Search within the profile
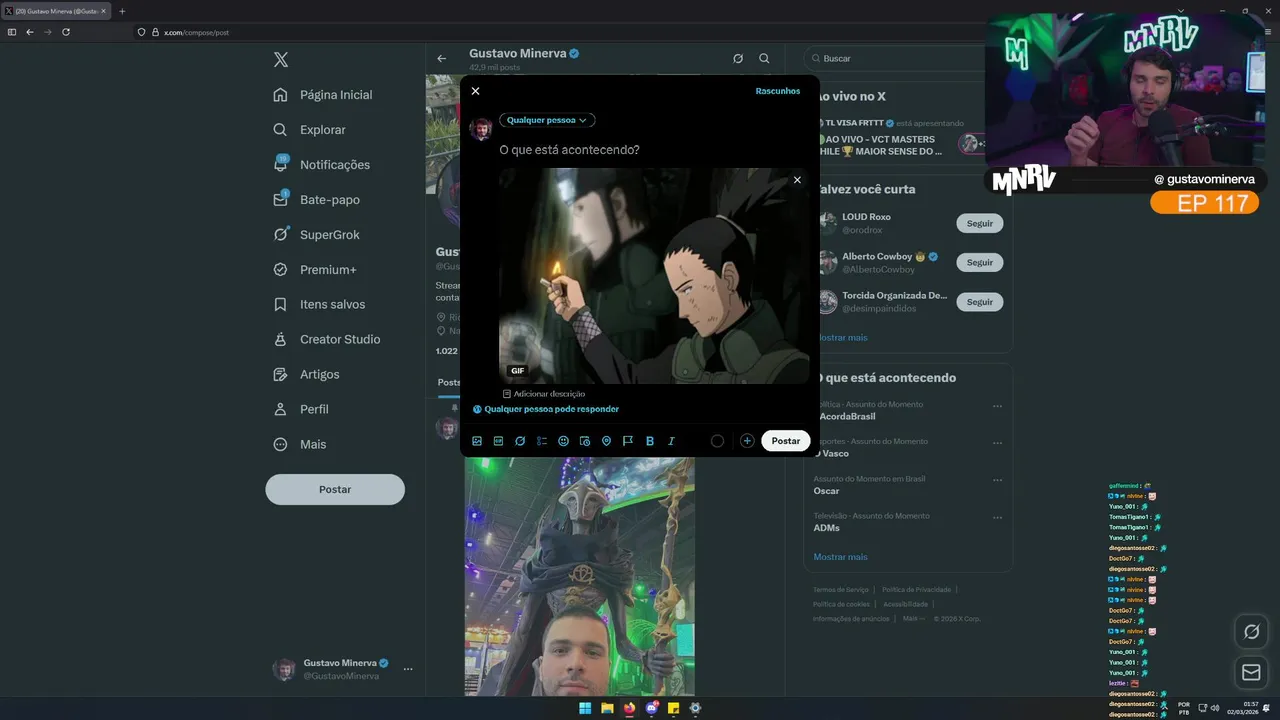The height and width of the screenshot is (720, 1280). (765, 59)
